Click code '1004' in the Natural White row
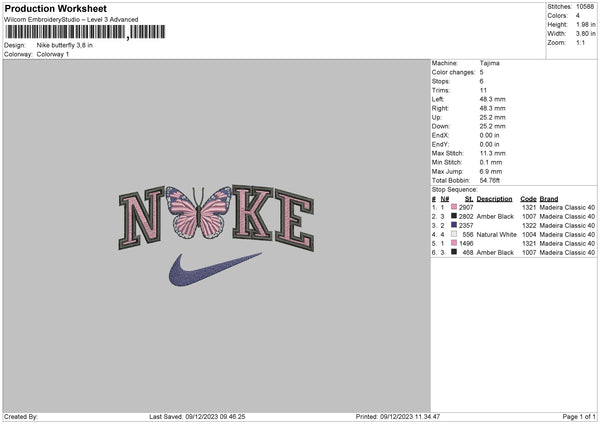The image size is (600, 424). coord(529,235)
